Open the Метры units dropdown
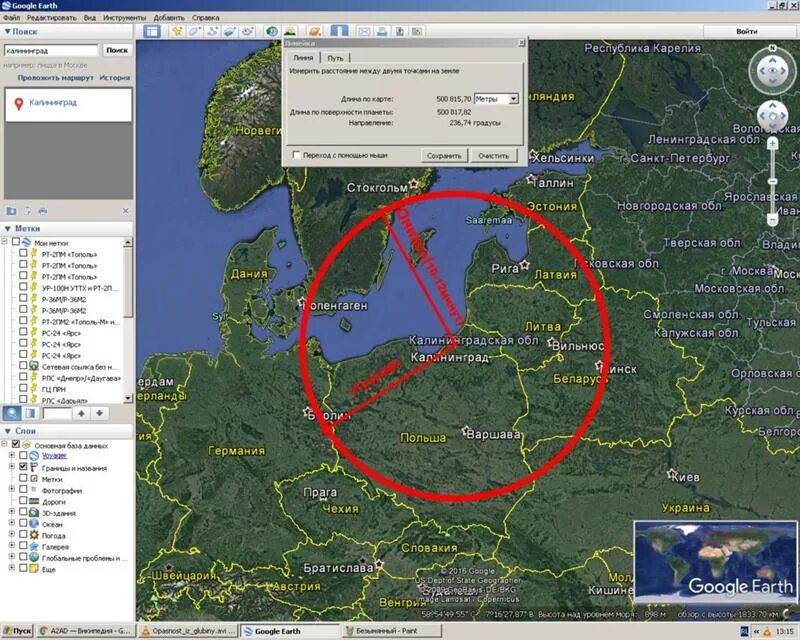The height and width of the screenshot is (640, 800). coord(514,99)
